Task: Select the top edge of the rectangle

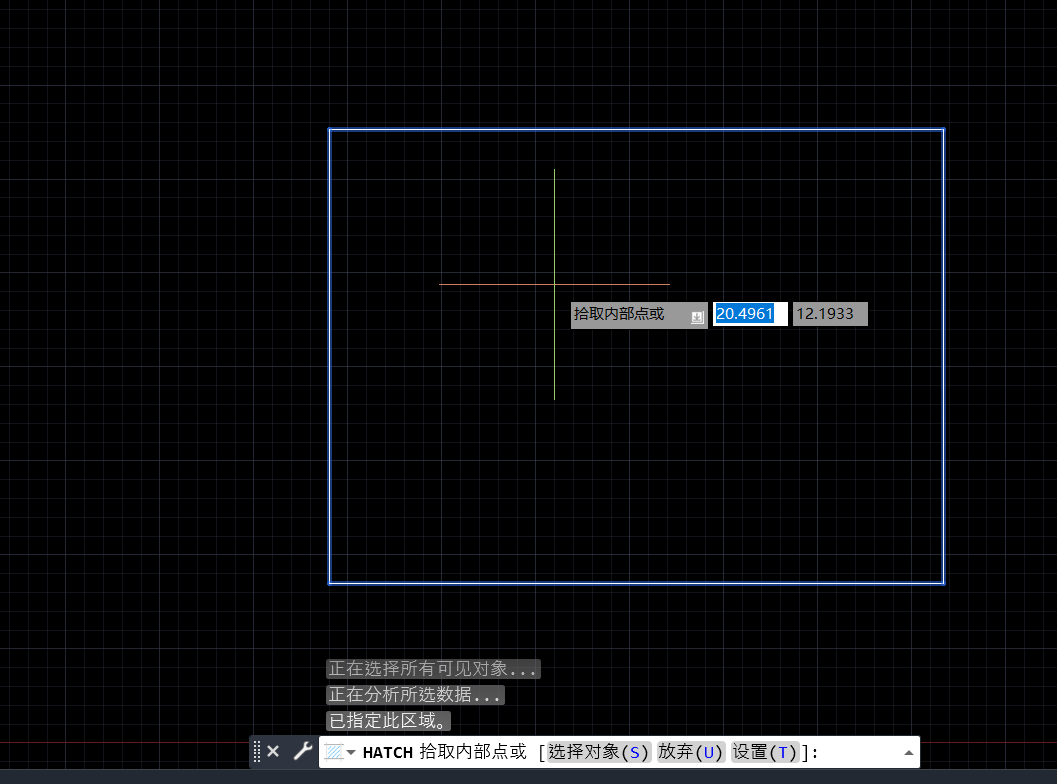Action: [x=636, y=130]
